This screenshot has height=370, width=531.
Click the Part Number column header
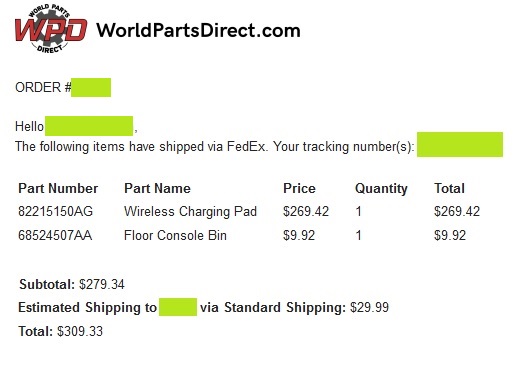58,188
